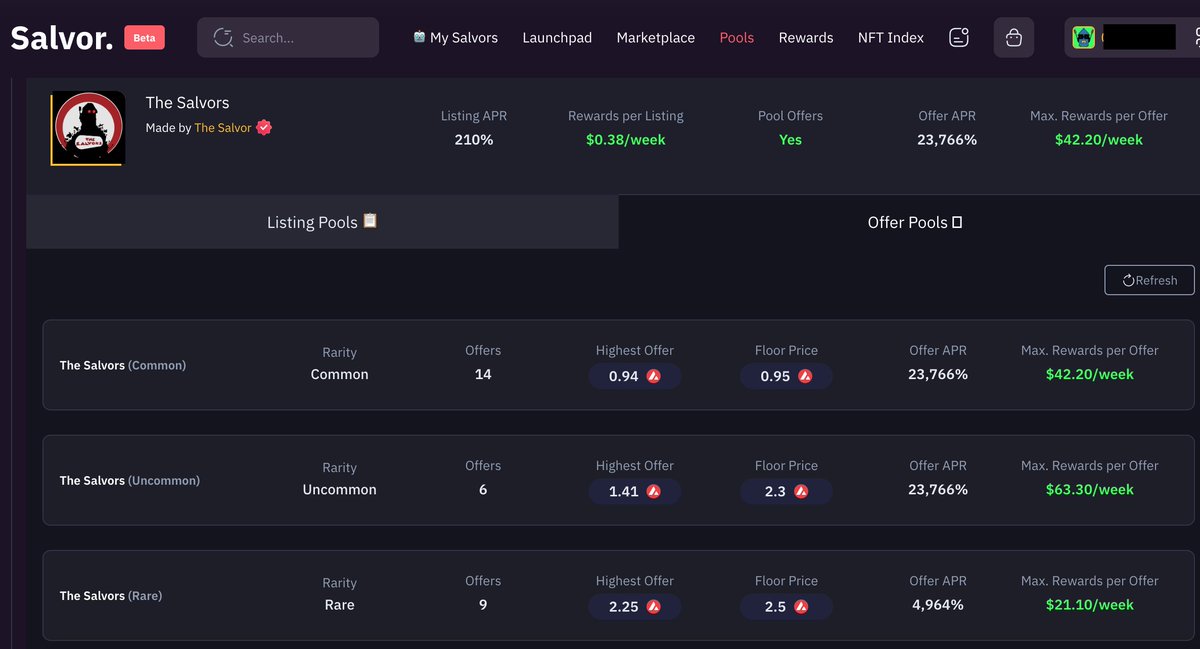Screen dimensions: 1200x649
Task: Click Uncommon row highest offer 1.41
Action: (635, 491)
